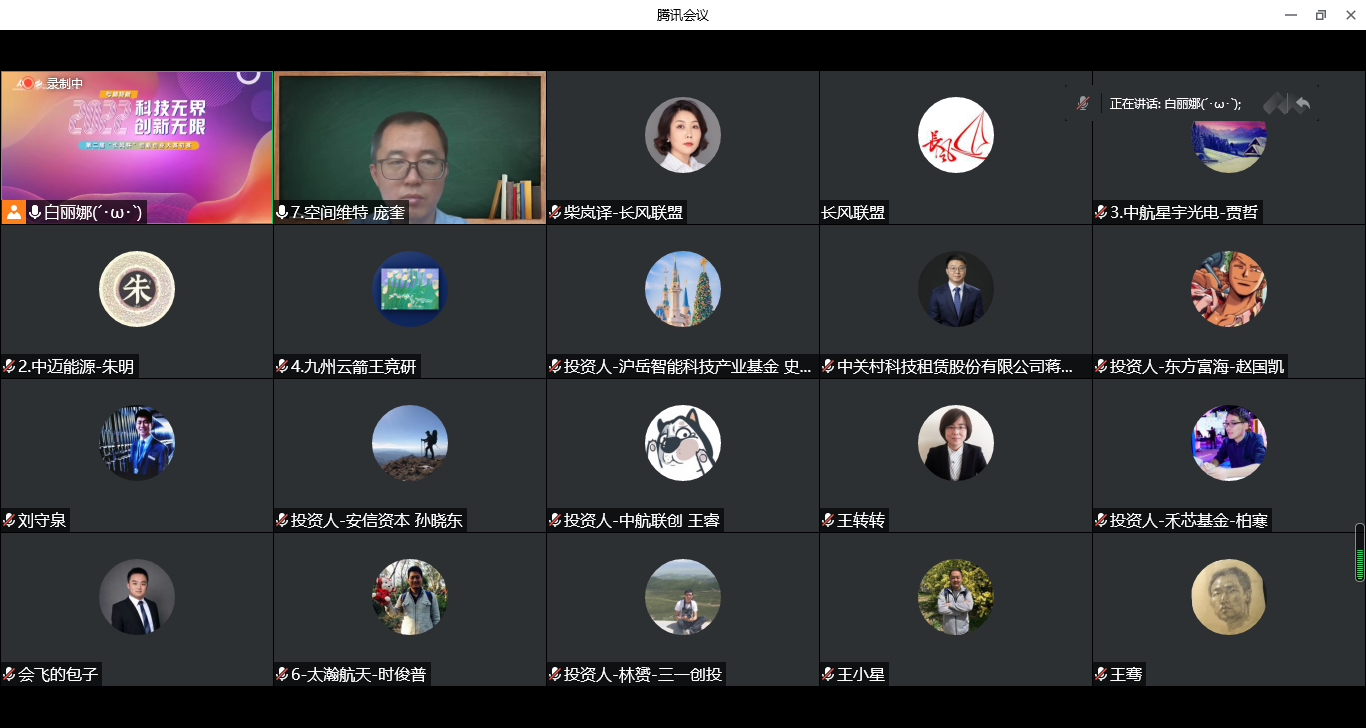1366x728 pixels.
Task: Click the mic icon next to 4.九州云箭王竞研
Action: coord(281,366)
